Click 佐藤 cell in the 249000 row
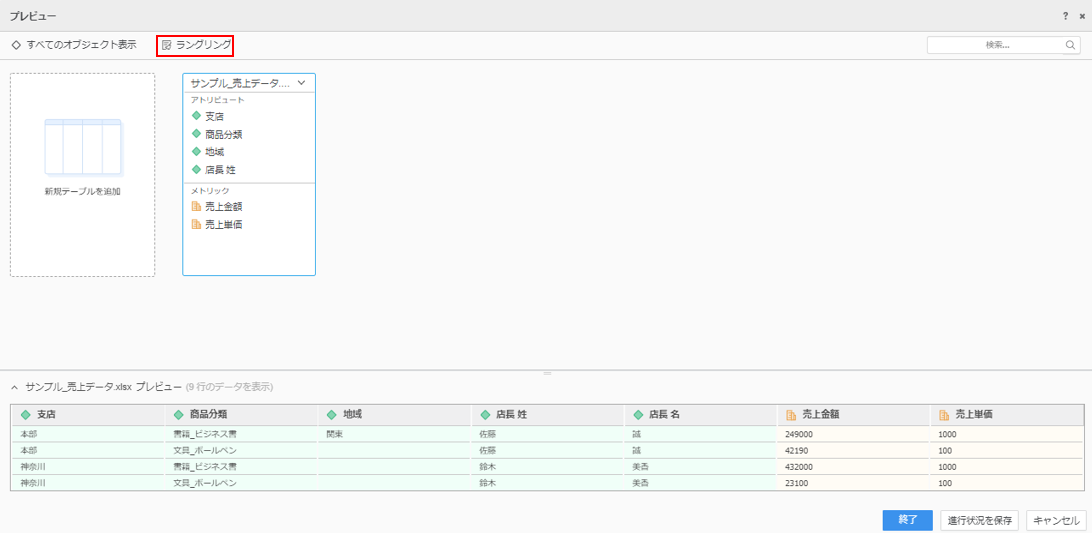This screenshot has height=533, width=1092. tap(547, 434)
